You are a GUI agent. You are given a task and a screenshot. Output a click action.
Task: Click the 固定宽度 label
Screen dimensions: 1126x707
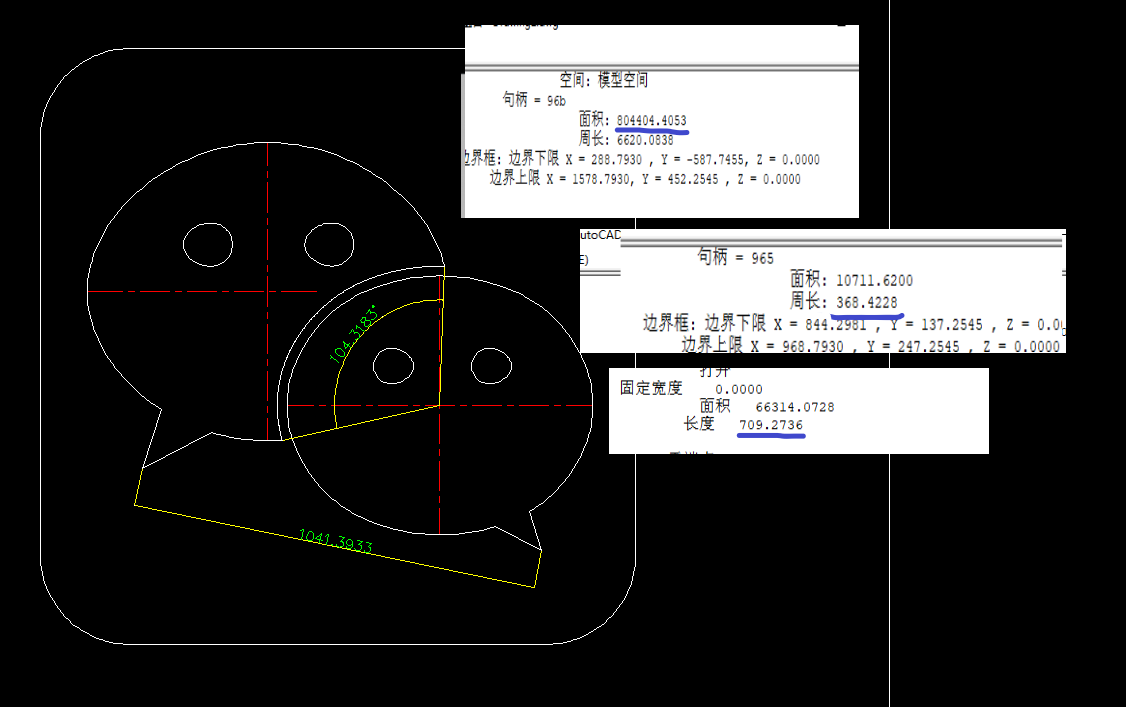point(651,388)
